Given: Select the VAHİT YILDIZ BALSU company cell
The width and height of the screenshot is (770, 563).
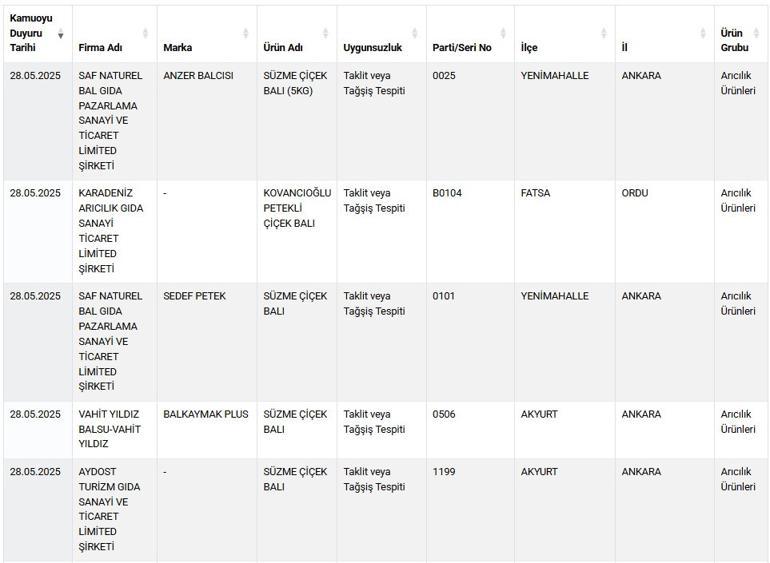Looking at the screenshot, I should tap(110, 428).
